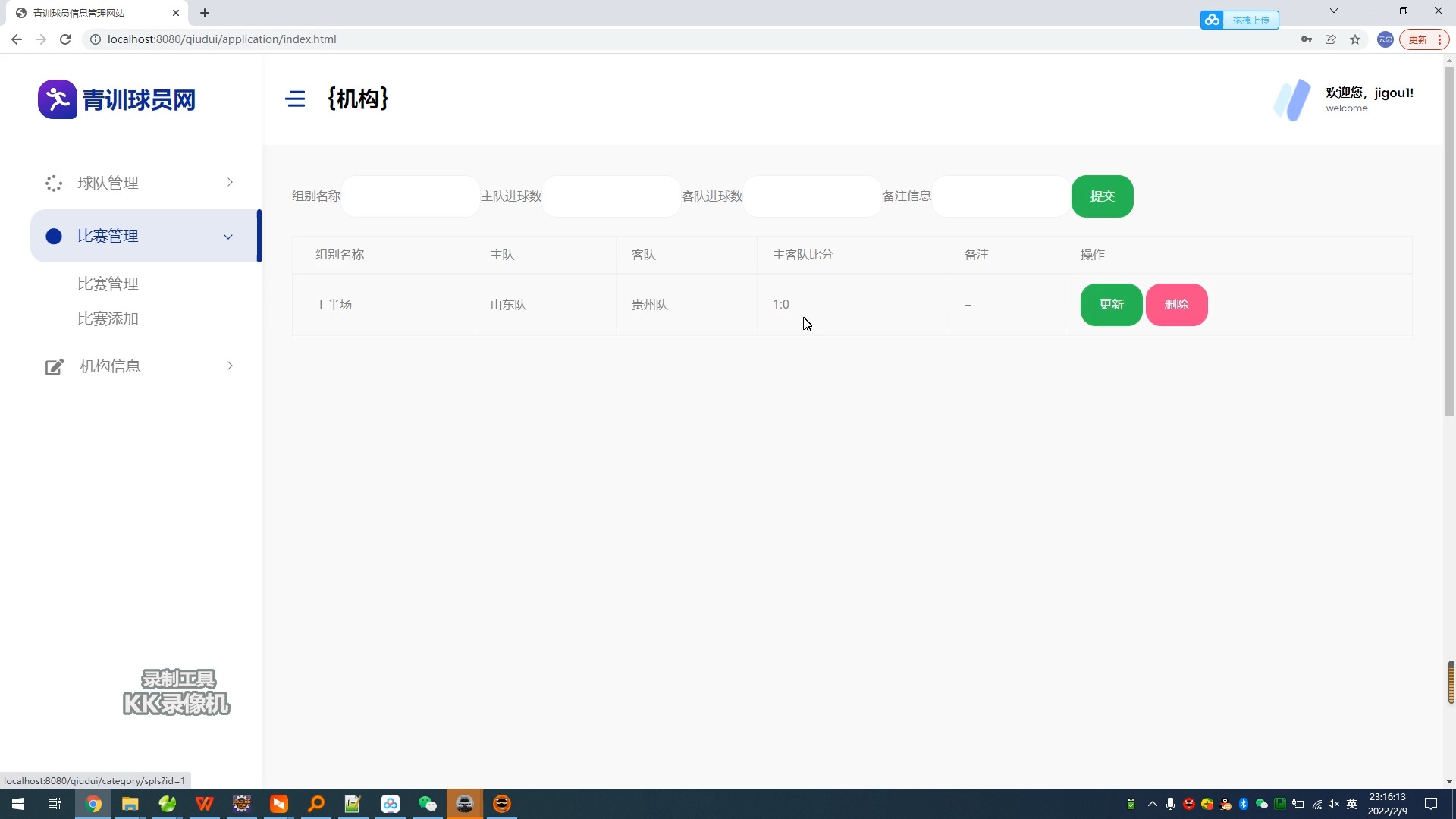Collapse the 比赛管理 menu chevron

pyautogui.click(x=228, y=237)
